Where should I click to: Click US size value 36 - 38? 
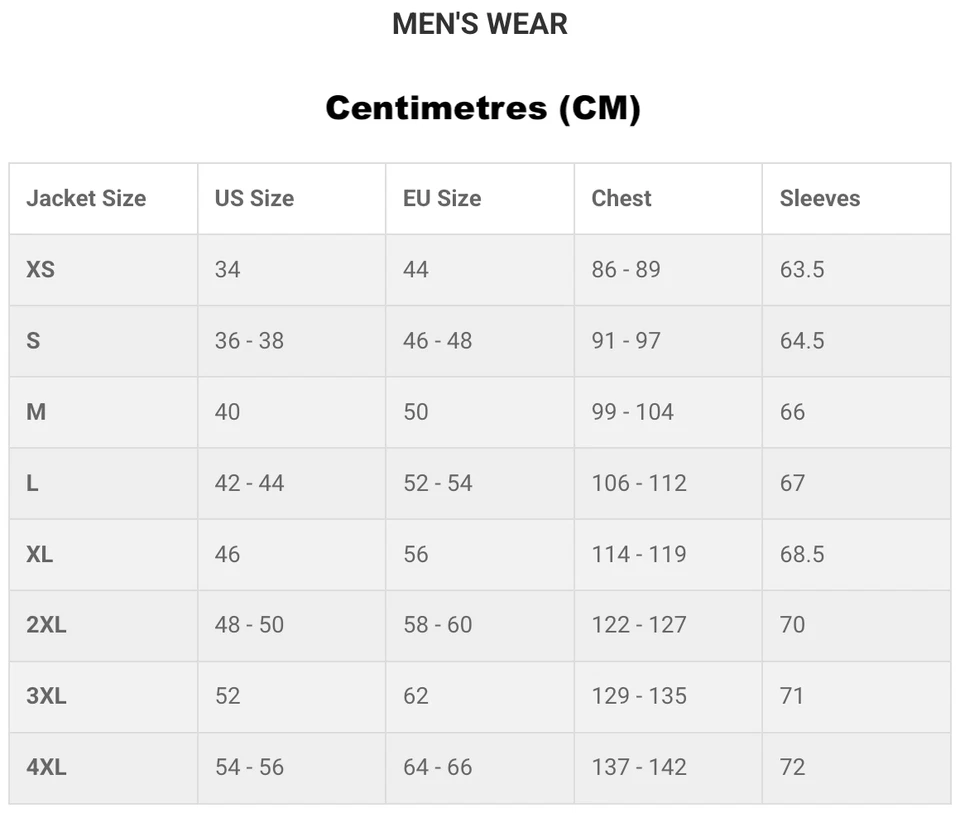pyautogui.click(x=249, y=341)
